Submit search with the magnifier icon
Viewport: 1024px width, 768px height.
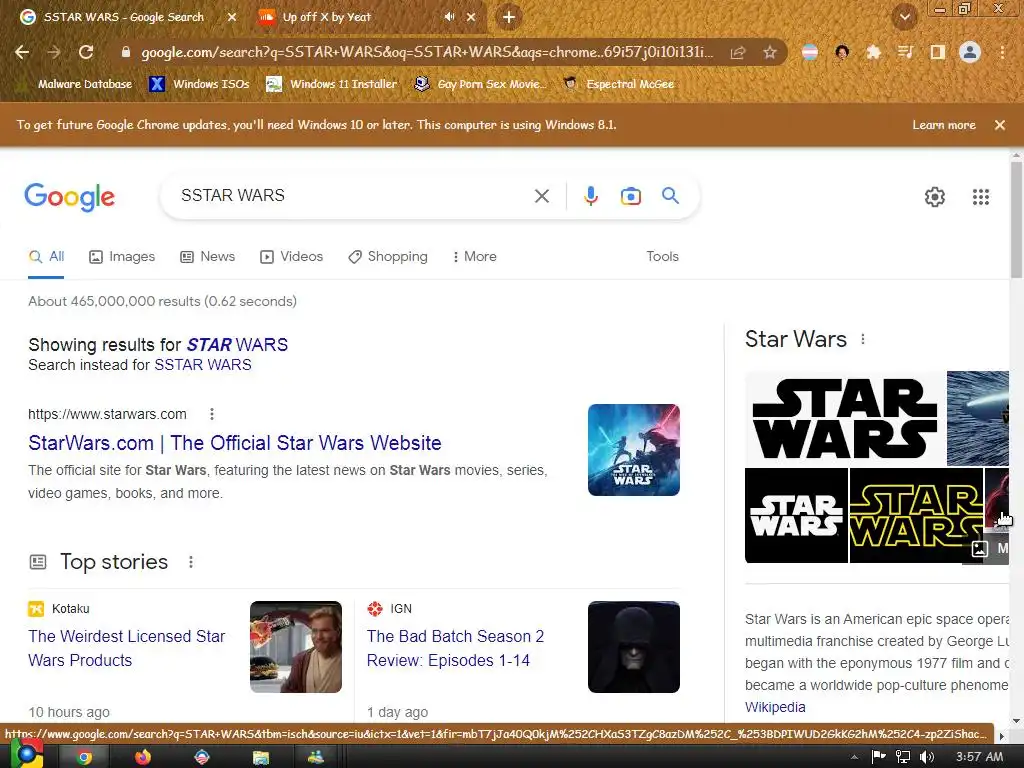click(x=670, y=195)
